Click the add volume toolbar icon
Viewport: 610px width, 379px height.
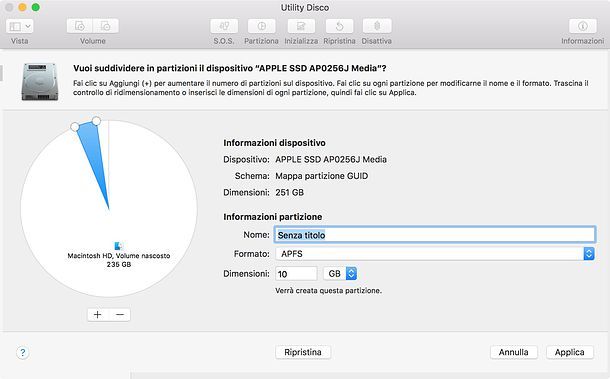[x=80, y=26]
